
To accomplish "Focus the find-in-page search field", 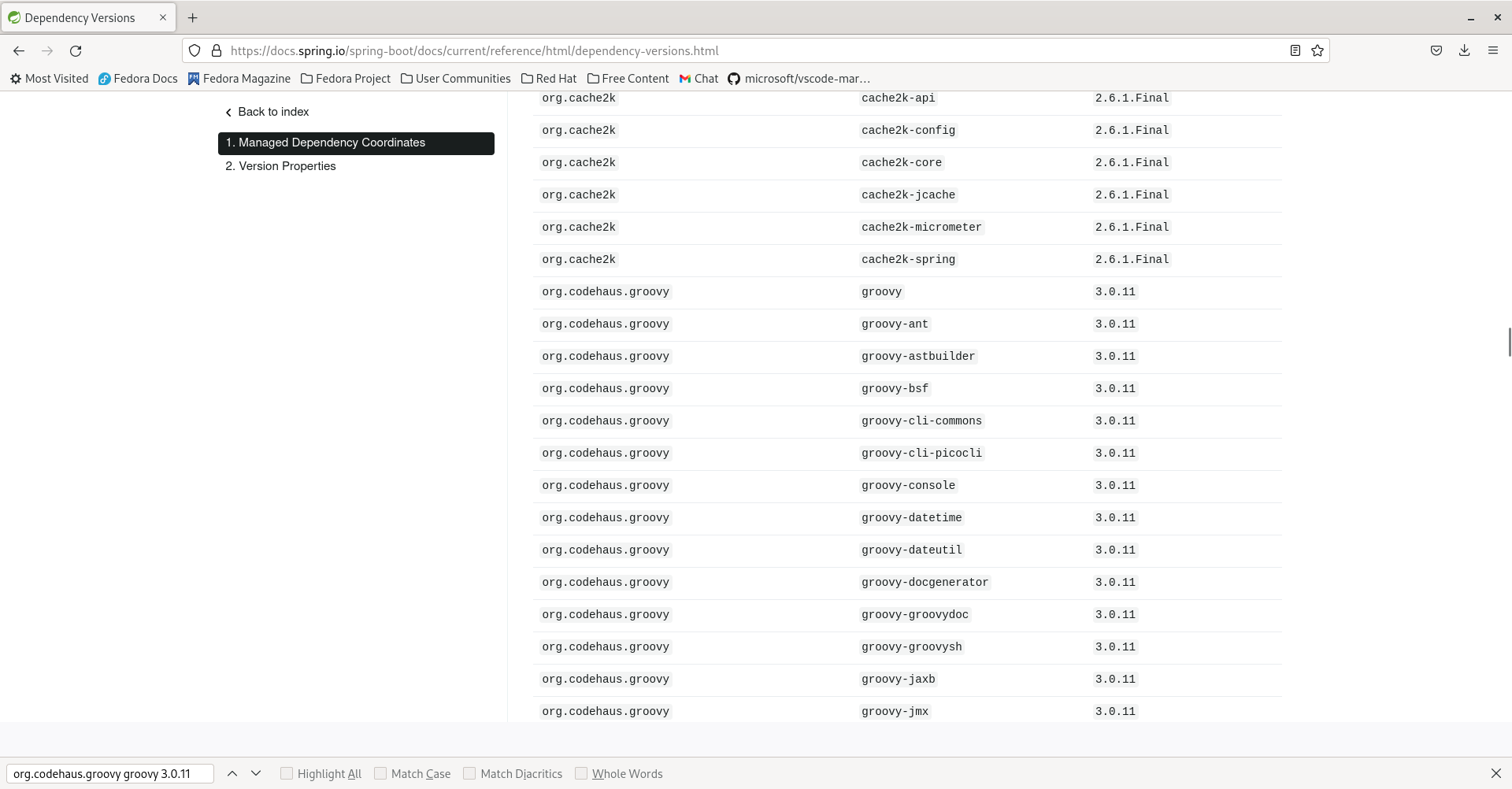I will point(110,773).
